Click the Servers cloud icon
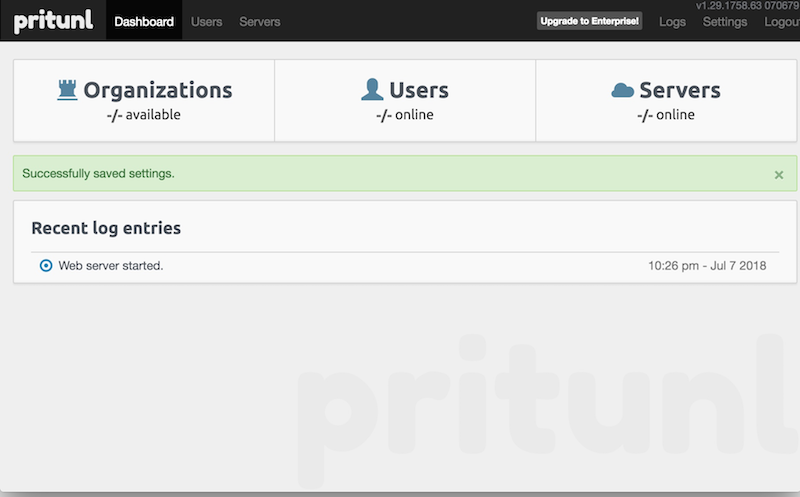This screenshot has width=800, height=497. coord(622,90)
